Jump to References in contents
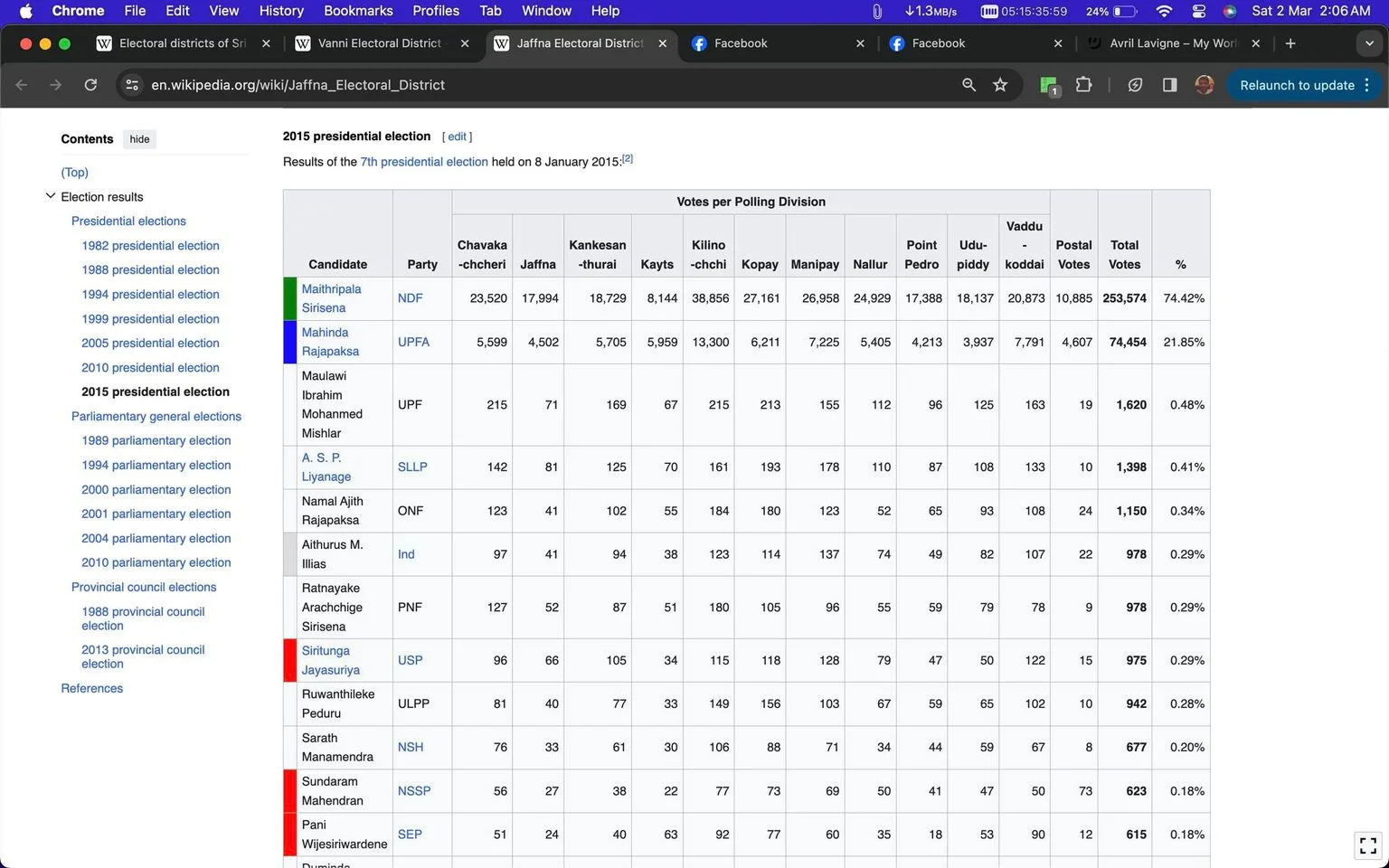This screenshot has height=868, width=1389. [91, 688]
